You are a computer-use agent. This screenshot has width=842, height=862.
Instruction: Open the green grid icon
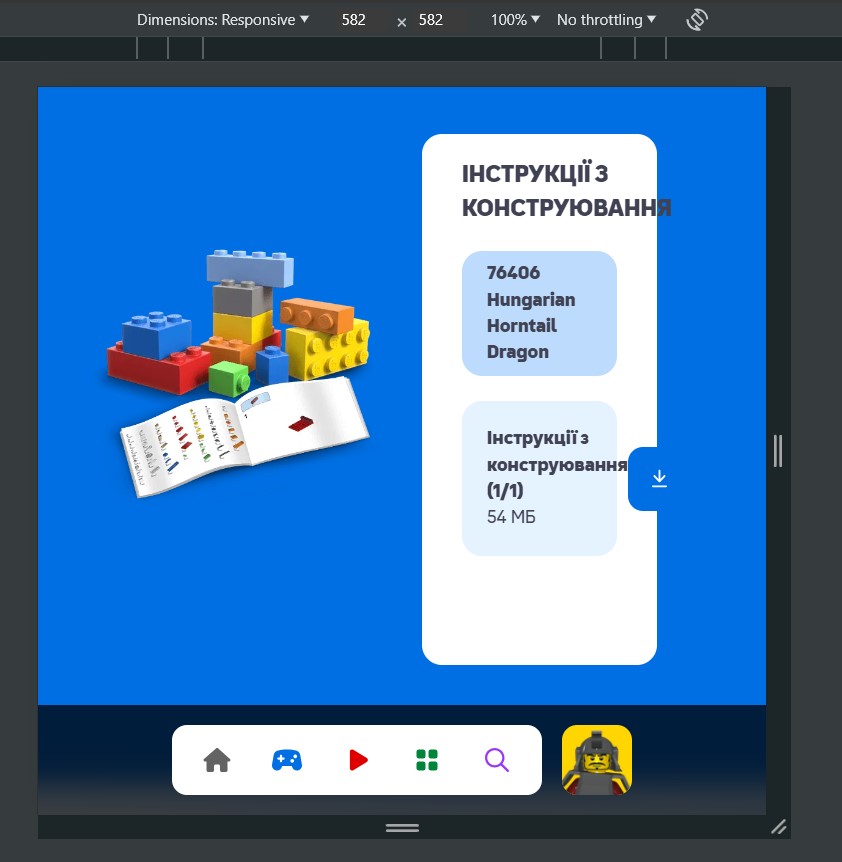pos(427,761)
